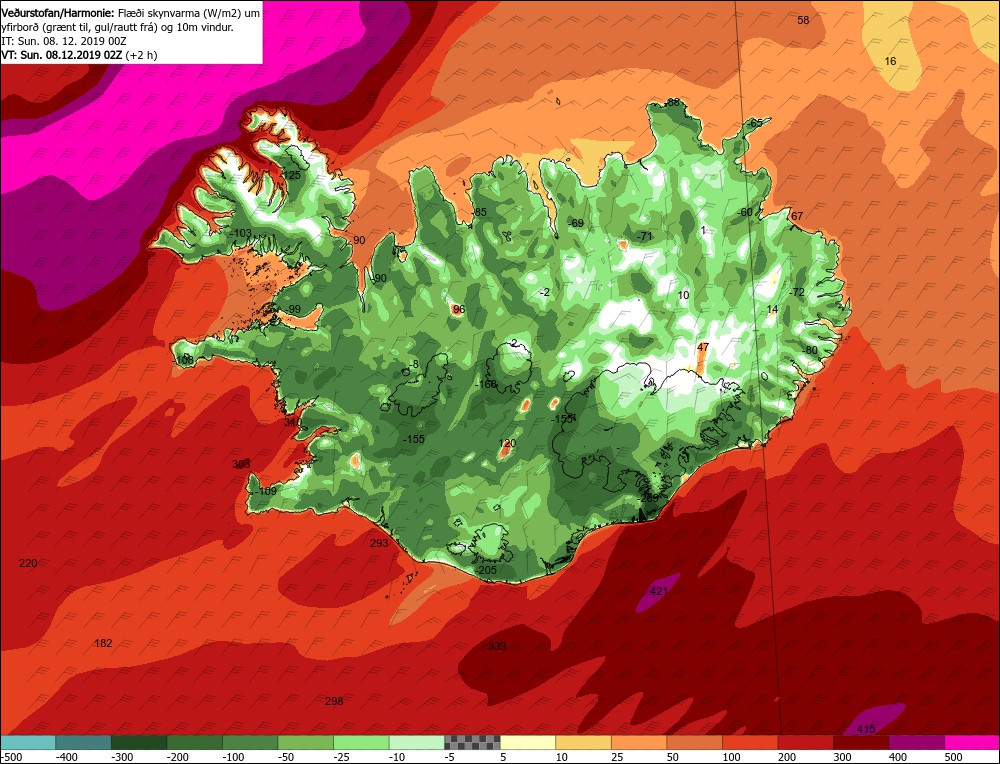1000x764 pixels.
Task: Select the red-orange legend swatch above 100
Action: 749,742
